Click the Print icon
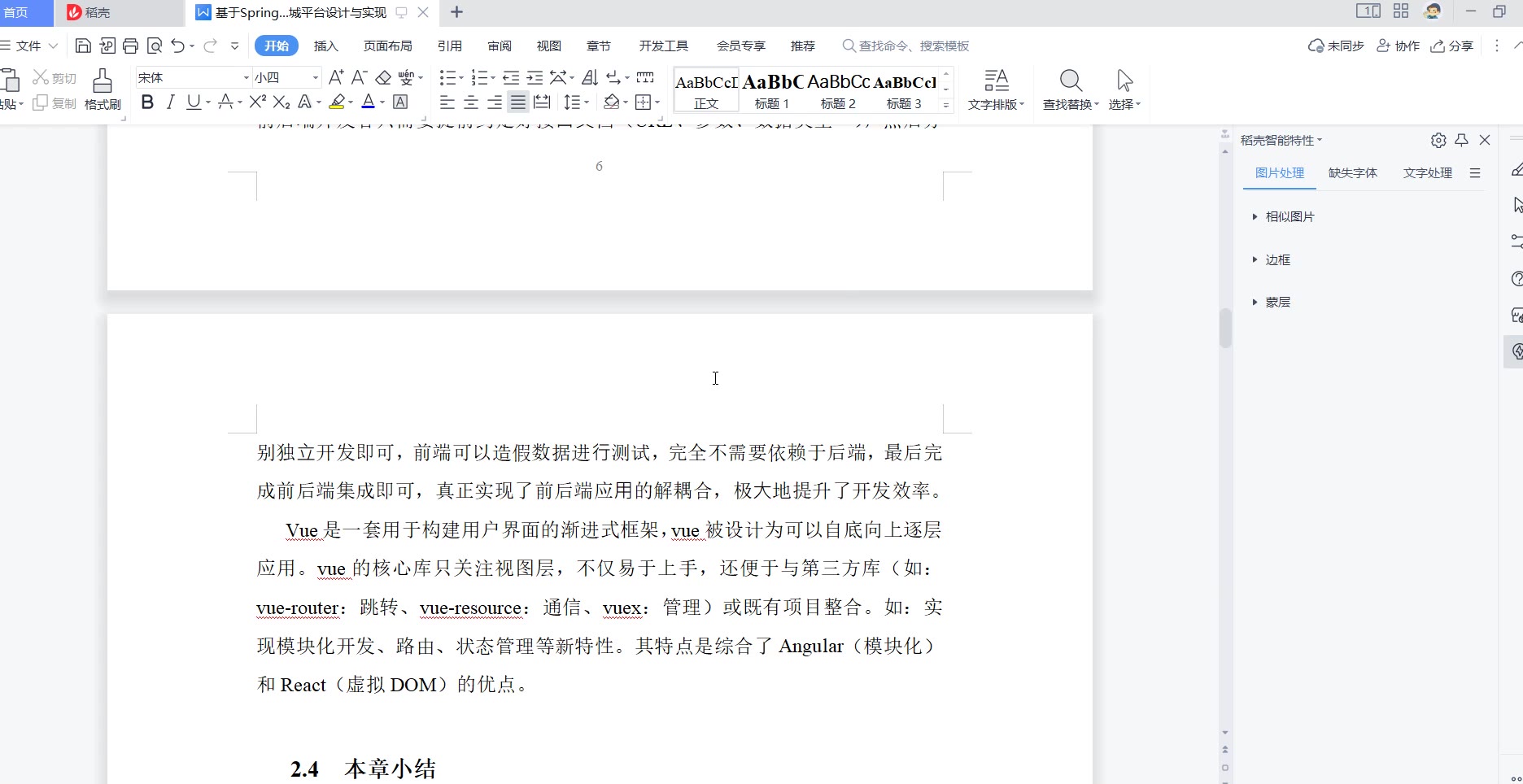The height and width of the screenshot is (784, 1523). coord(130,46)
